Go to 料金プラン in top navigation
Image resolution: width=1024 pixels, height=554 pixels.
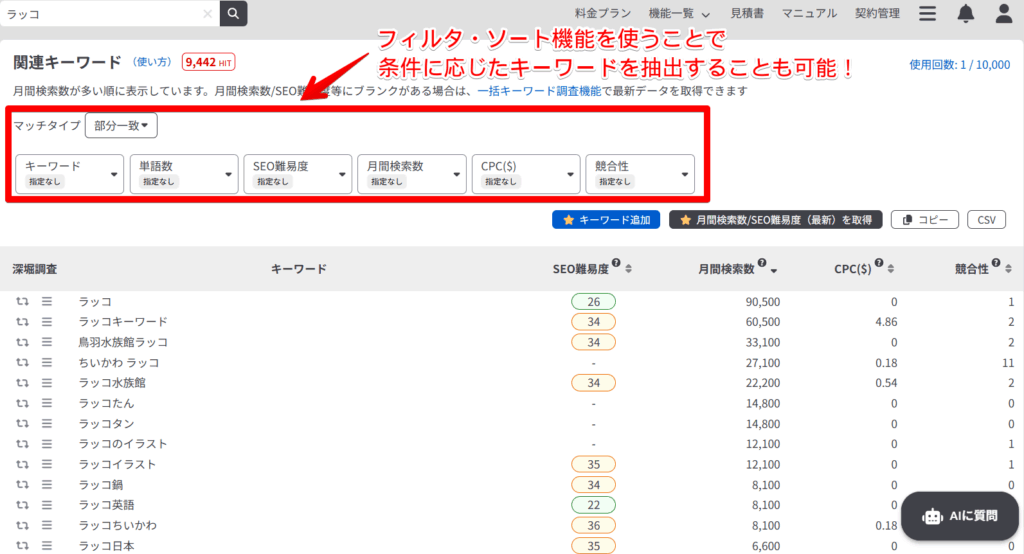602,14
